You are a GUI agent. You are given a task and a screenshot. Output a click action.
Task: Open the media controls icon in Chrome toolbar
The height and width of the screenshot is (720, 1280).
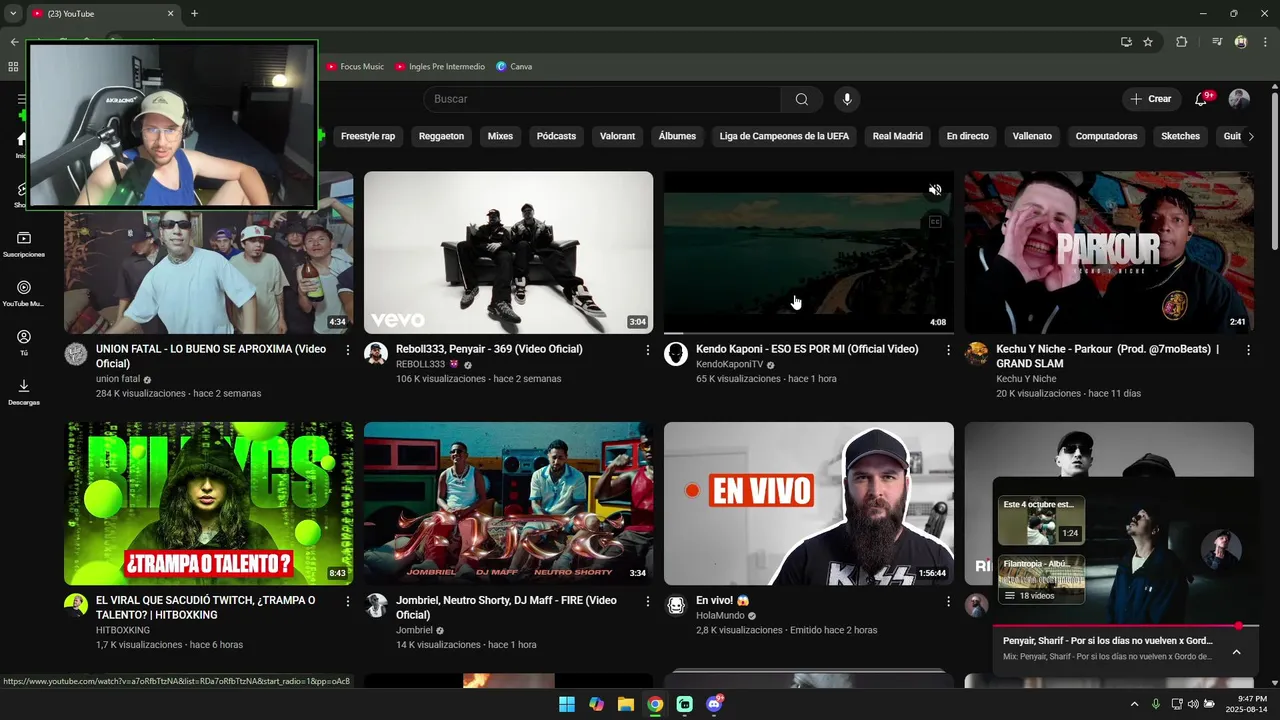click(1217, 42)
